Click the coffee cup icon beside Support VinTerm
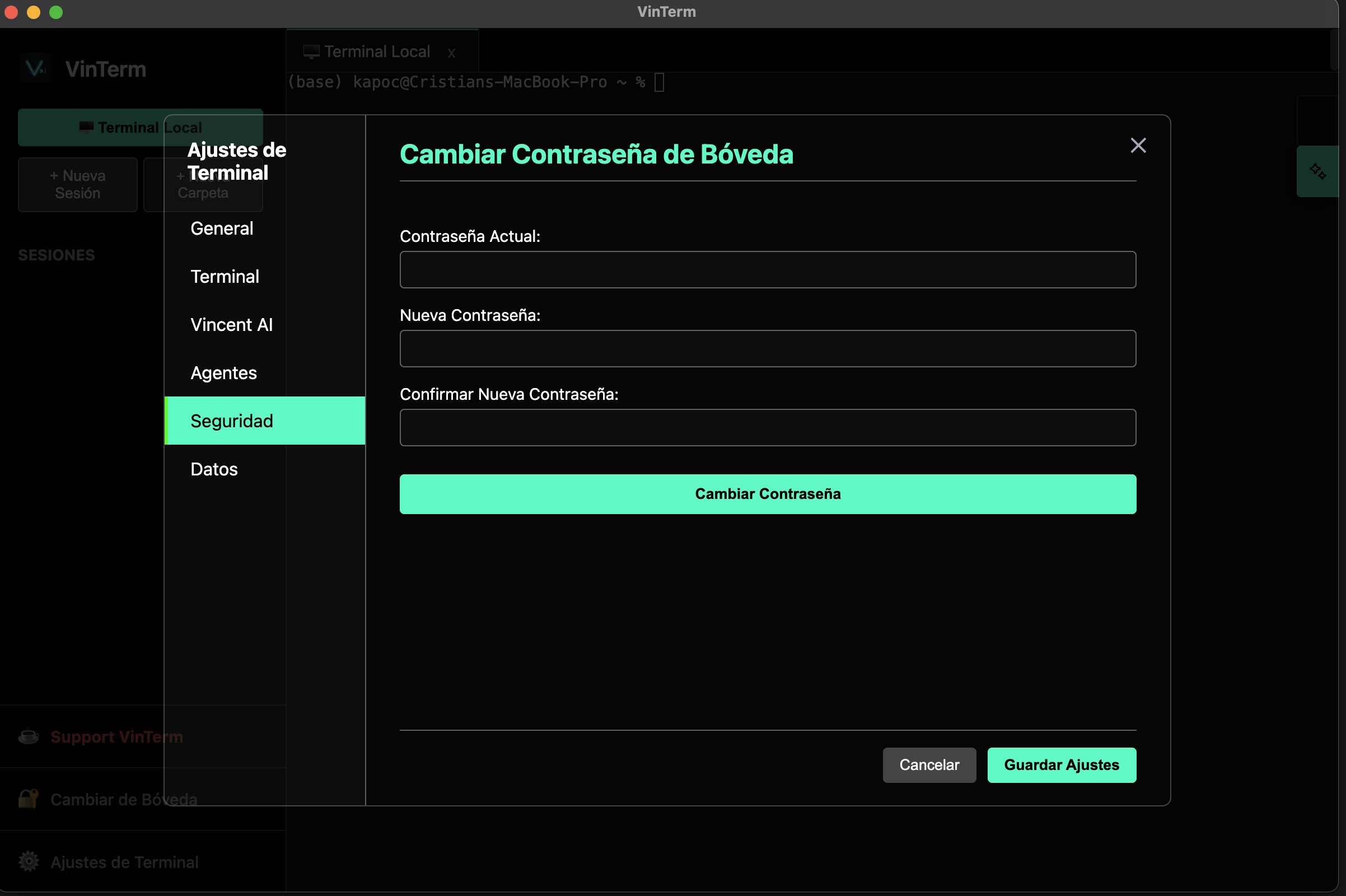This screenshot has height=896, width=1346. pos(29,736)
